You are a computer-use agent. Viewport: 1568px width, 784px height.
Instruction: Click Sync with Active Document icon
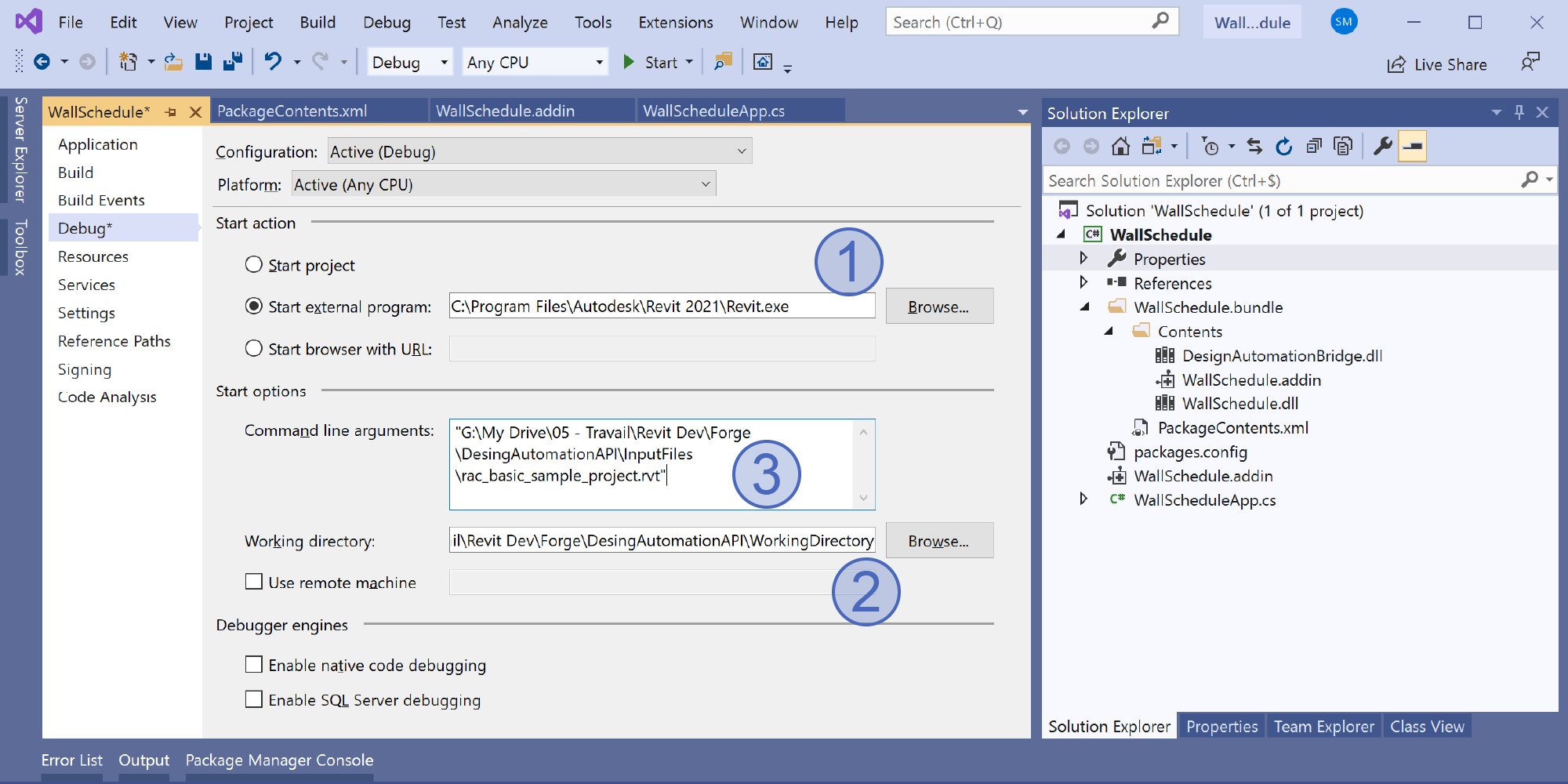(x=1254, y=147)
